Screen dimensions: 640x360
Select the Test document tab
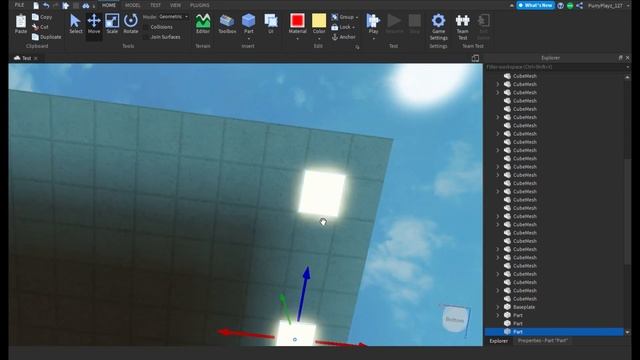[26, 58]
